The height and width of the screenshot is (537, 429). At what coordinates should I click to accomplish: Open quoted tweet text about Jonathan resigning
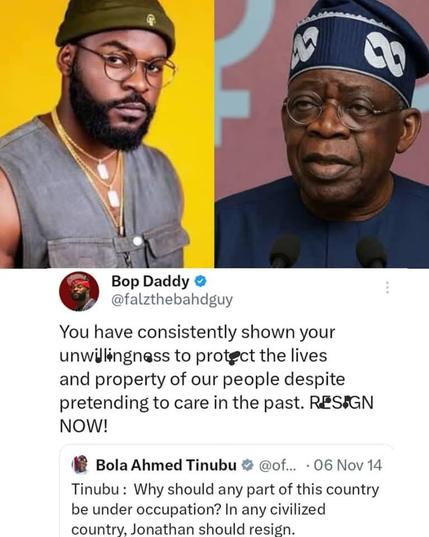(x=225, y=509)
